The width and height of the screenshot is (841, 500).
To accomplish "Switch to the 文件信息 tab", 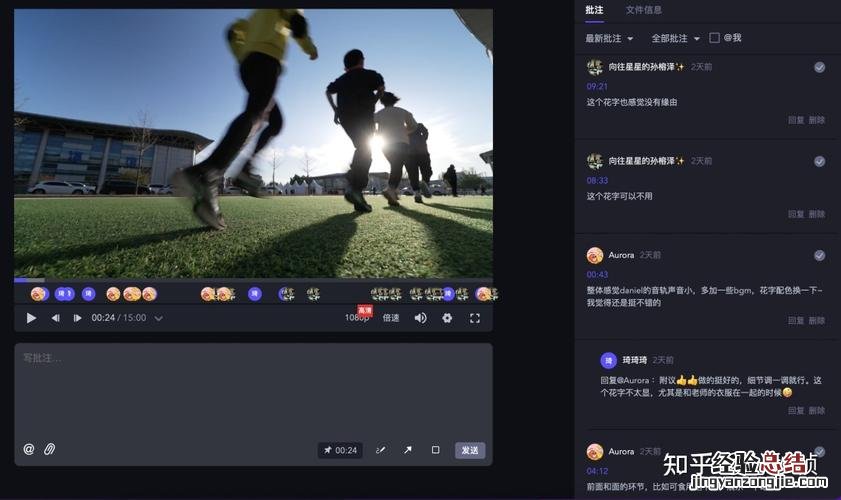I will pyautogui.click(x=643, y=10).
